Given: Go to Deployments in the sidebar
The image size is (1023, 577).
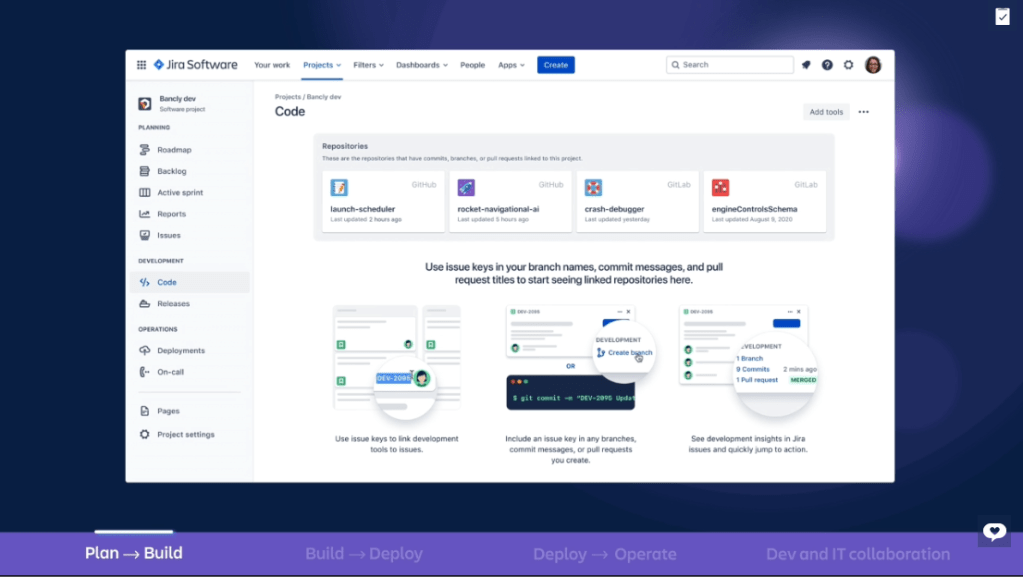Looking at the screenshot, I should pos(180,351).
